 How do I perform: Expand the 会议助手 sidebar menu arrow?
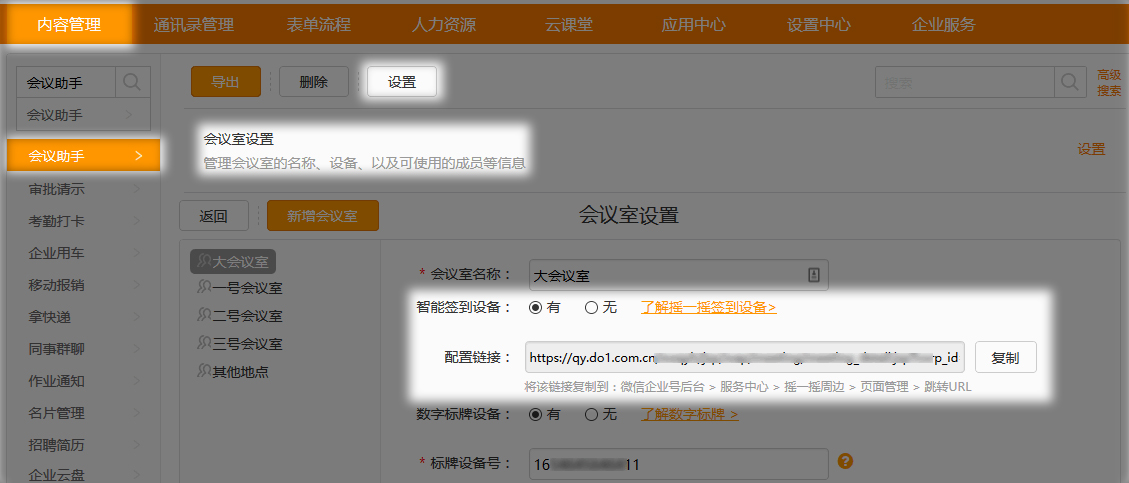tap(139, 156)
